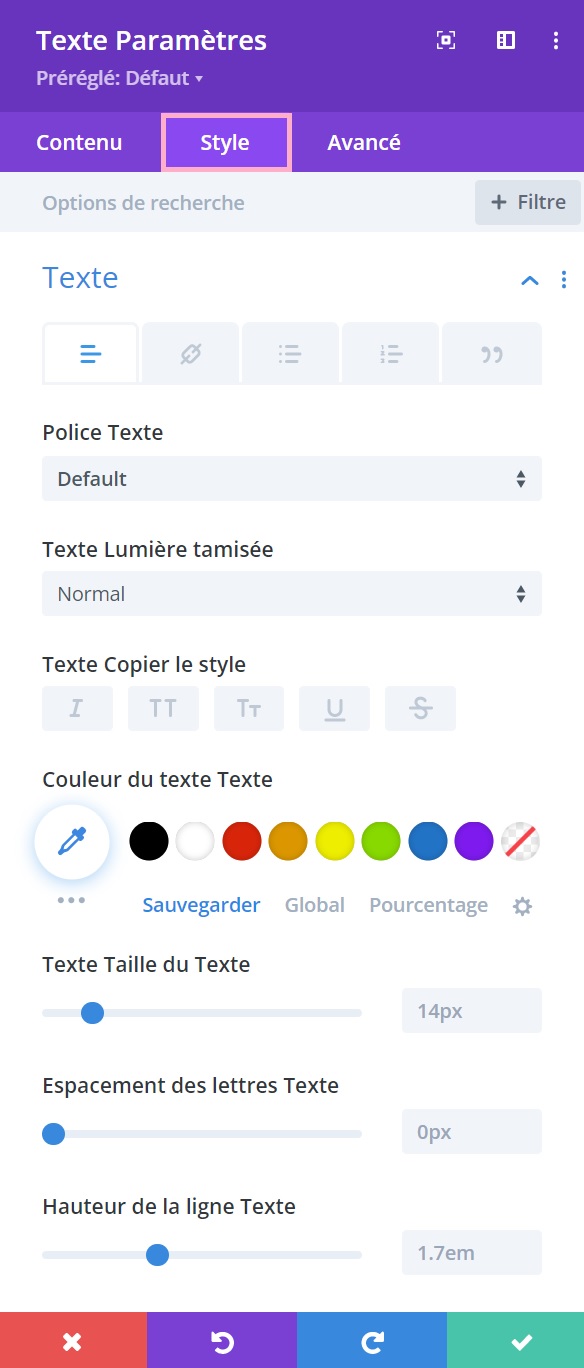This screenshot has height=1368, width=584.
Task: Click the Filtre button
Action: [x=528, y=202]
